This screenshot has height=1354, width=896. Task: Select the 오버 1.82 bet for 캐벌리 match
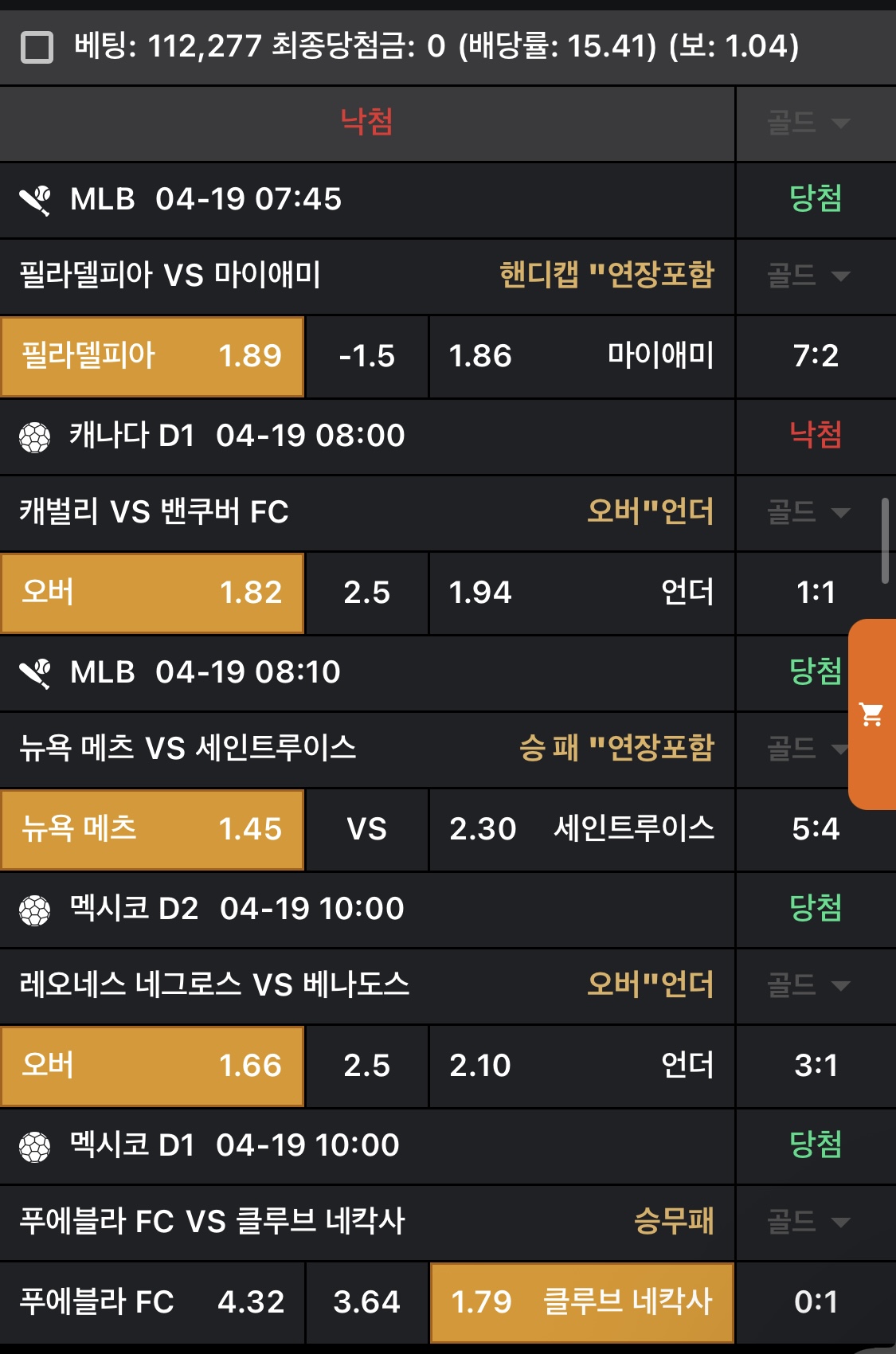click(x=152, y=593)
